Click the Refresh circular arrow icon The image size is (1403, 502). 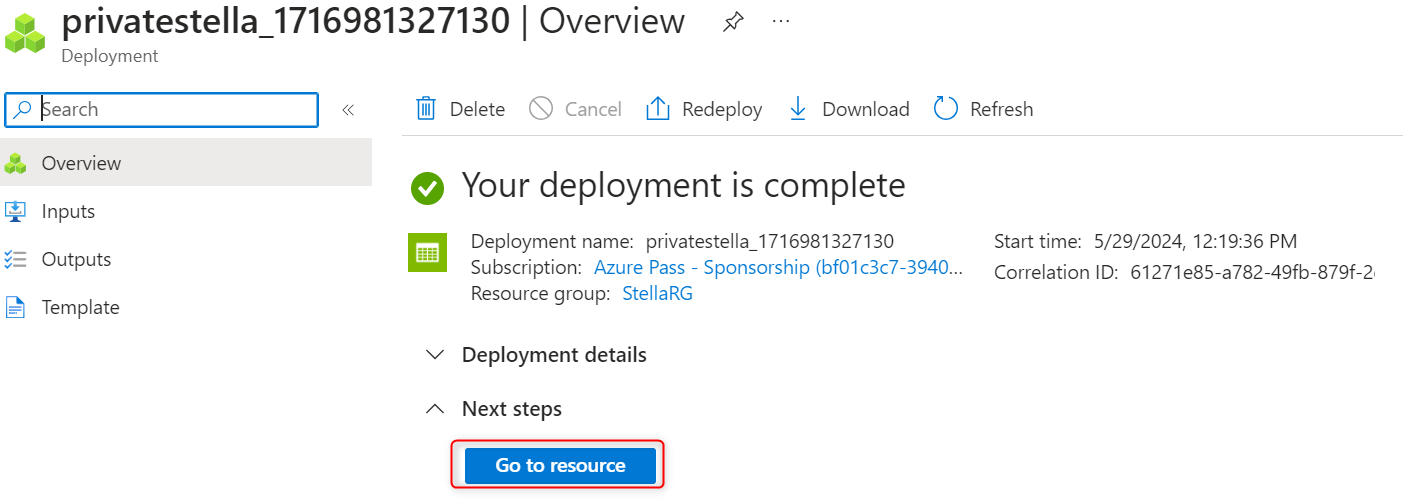coord(946,109)
